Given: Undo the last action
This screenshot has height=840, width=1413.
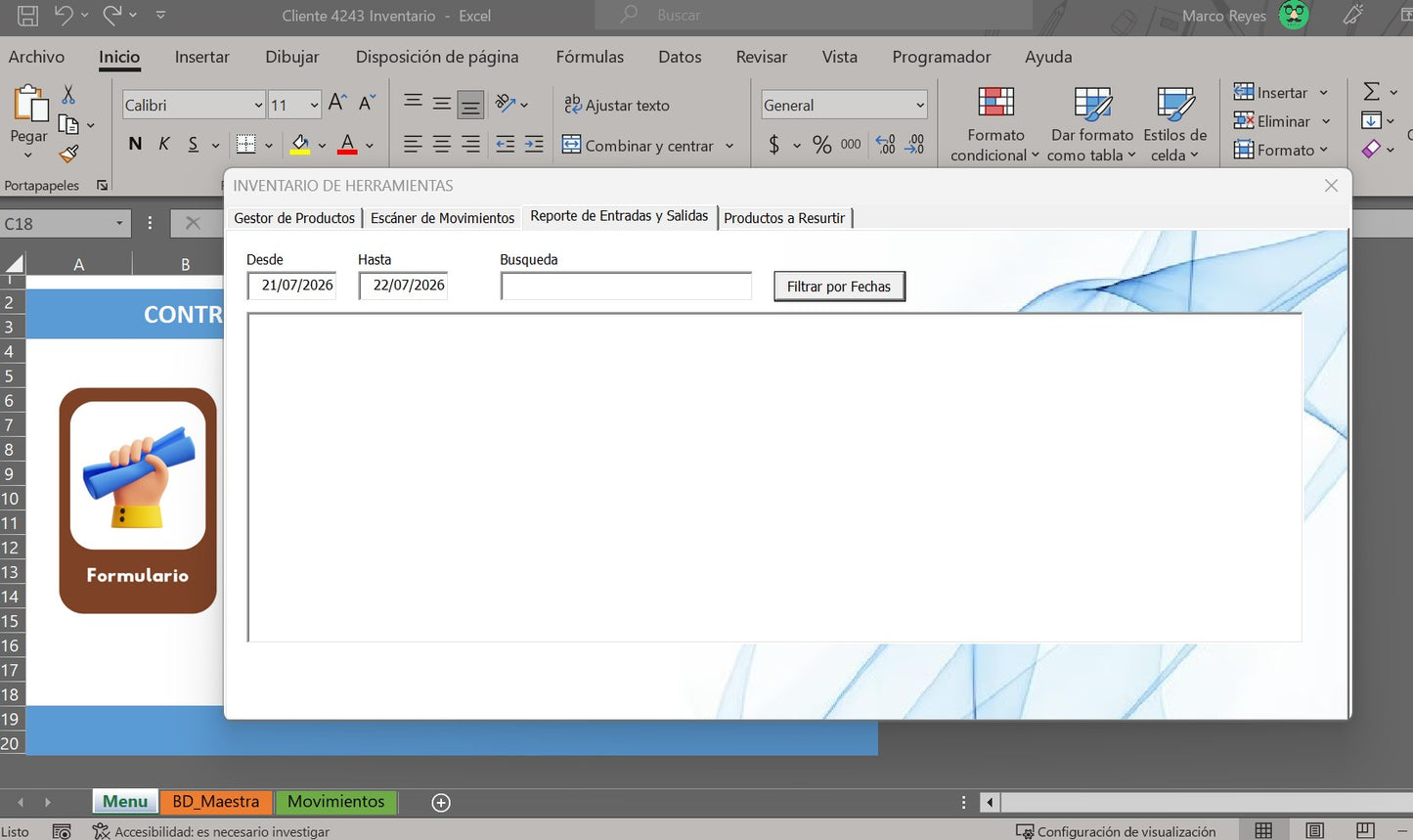Looking at the screenshot, I should click(65, 15).
